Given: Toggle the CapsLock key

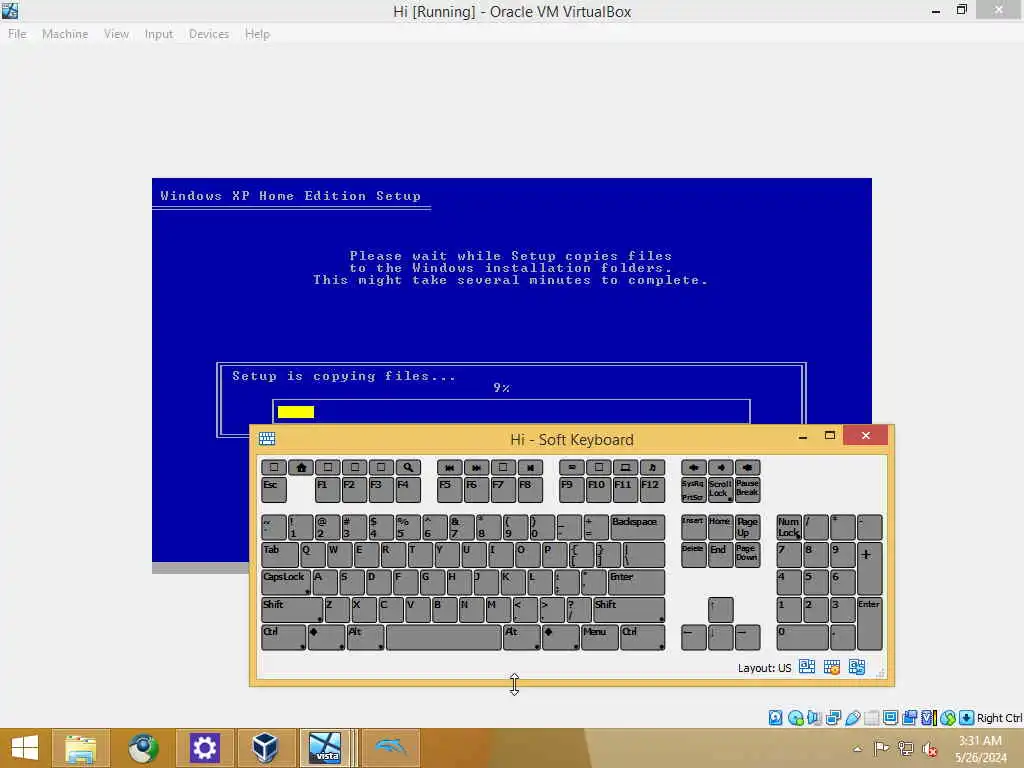Looking at the screenshot, I should (x=286, y=582).
